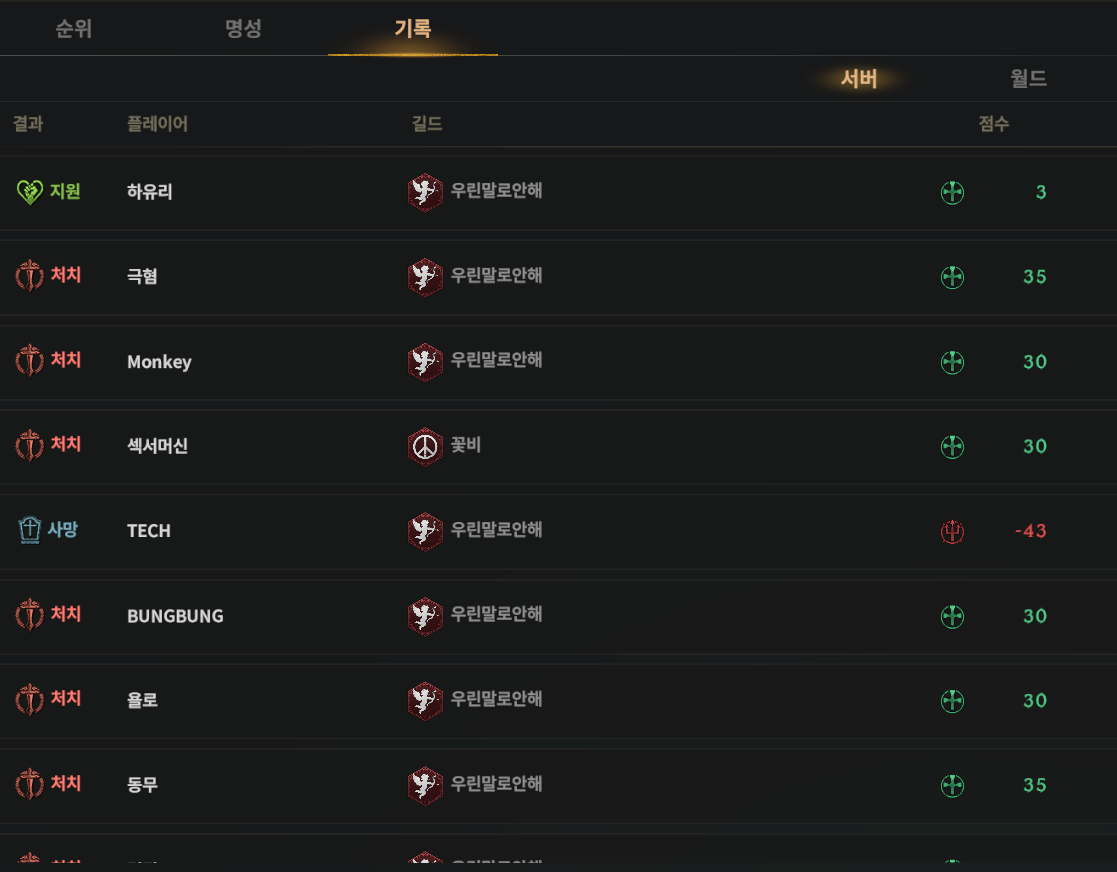The width and height of the screenshot is (1117, 872).
Task: Open the 순위 ranking tab
Action: (x=73, y=28)
